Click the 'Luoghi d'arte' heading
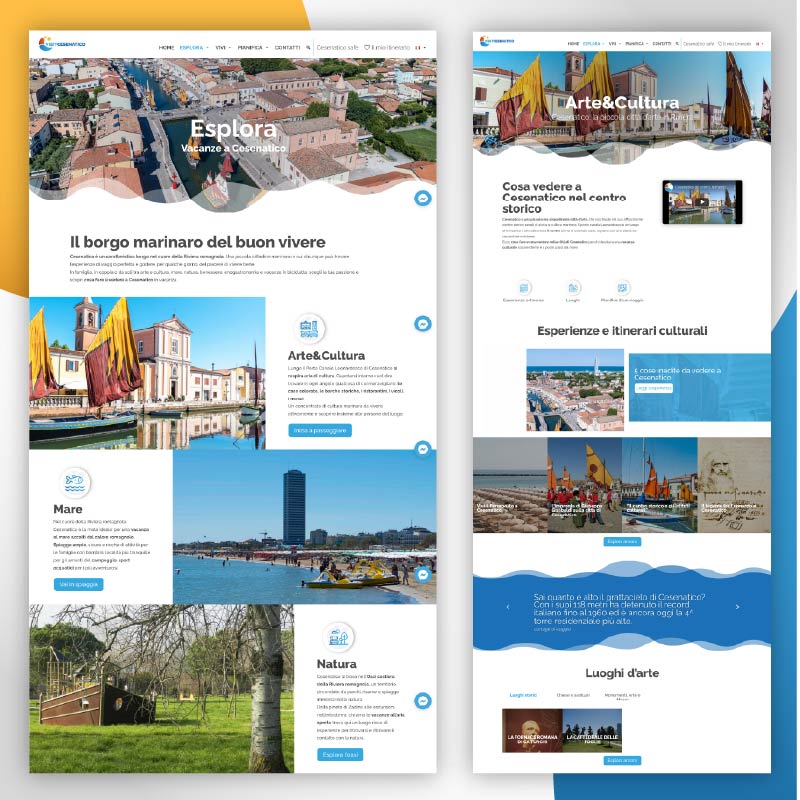The height and width of the screenshot is (800, 800). point(622,673)
